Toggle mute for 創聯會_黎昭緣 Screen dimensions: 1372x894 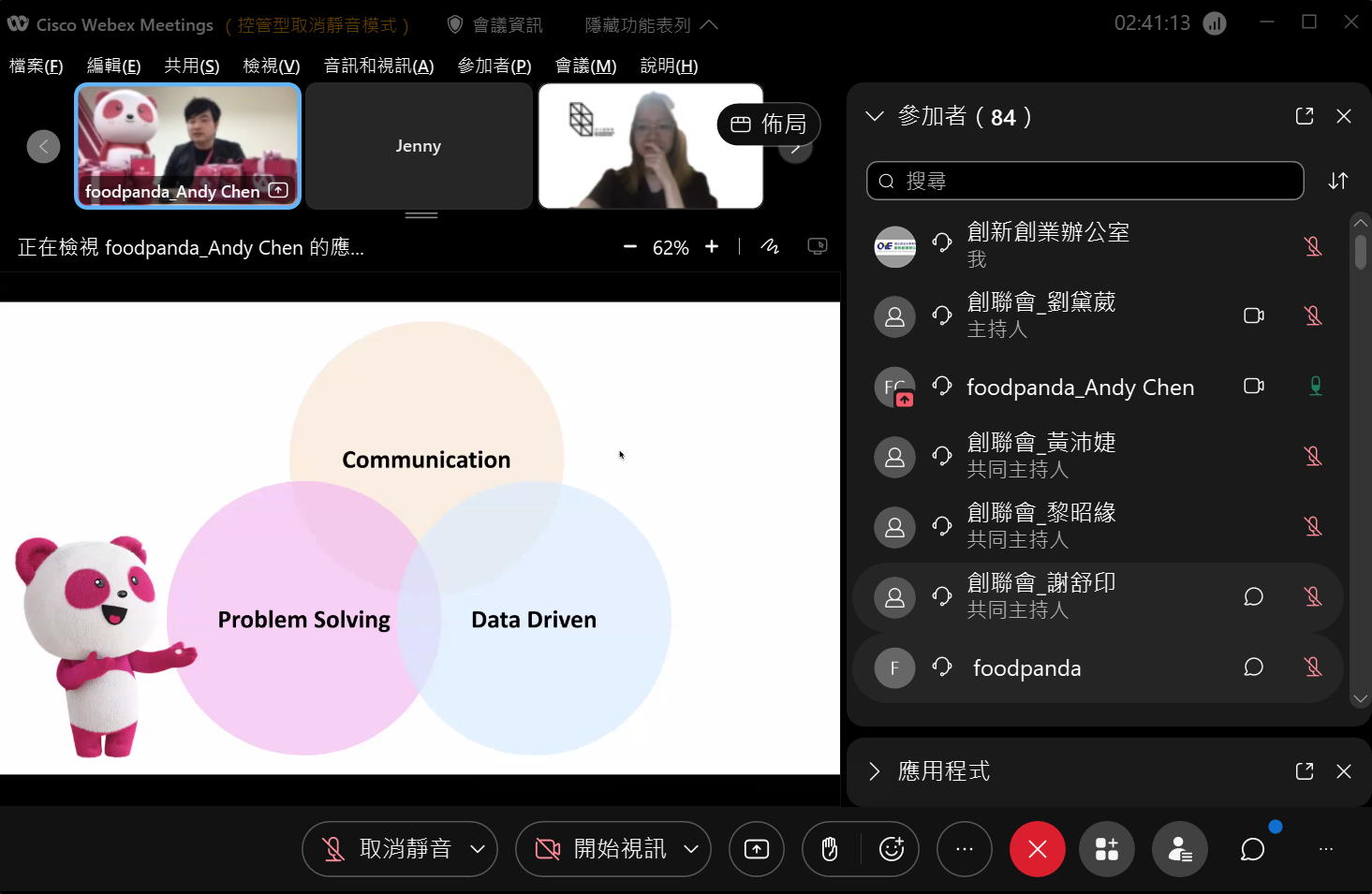click(1314, 526)
